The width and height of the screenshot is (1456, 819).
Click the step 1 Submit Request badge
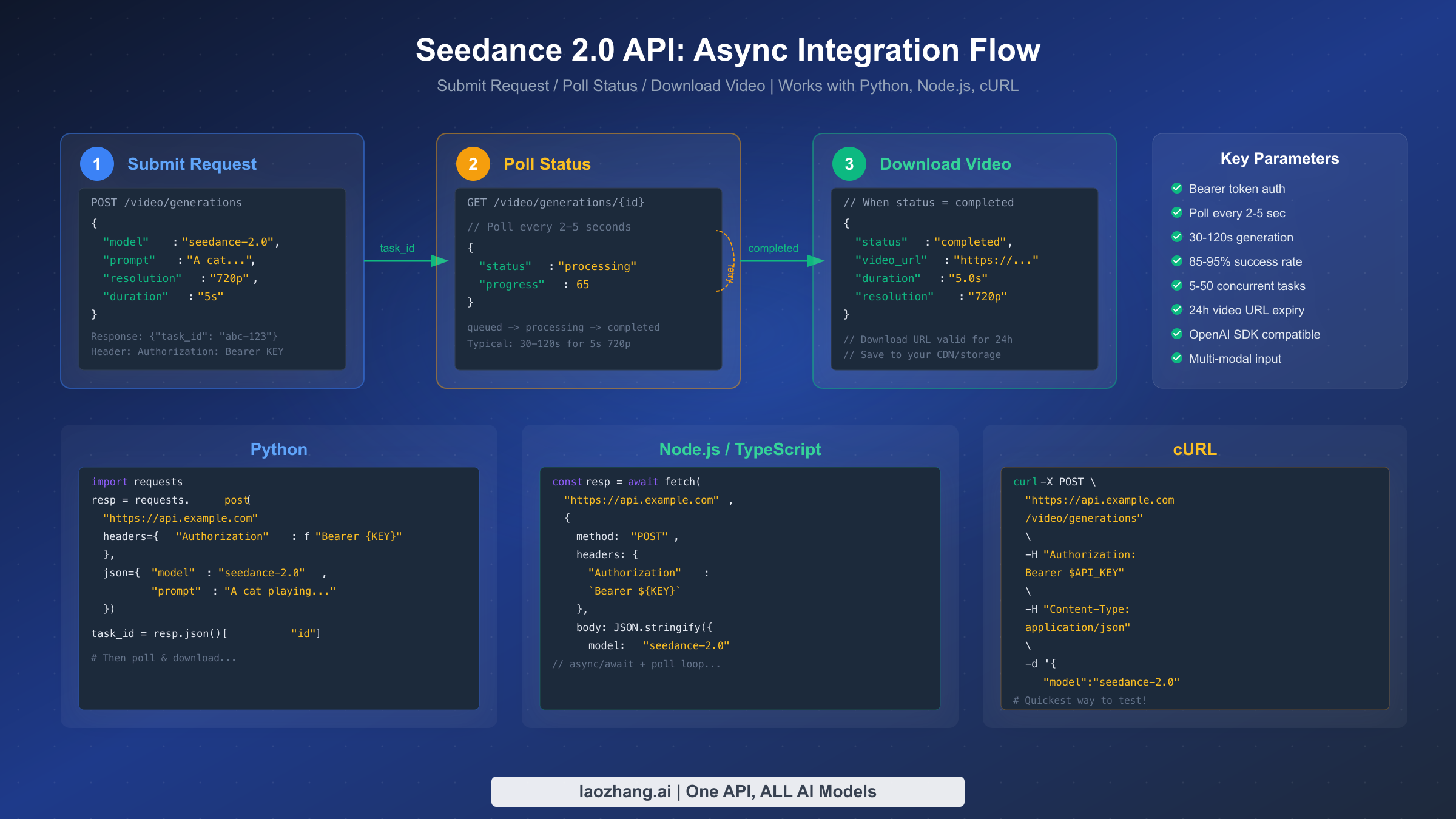tap(97, 164)
